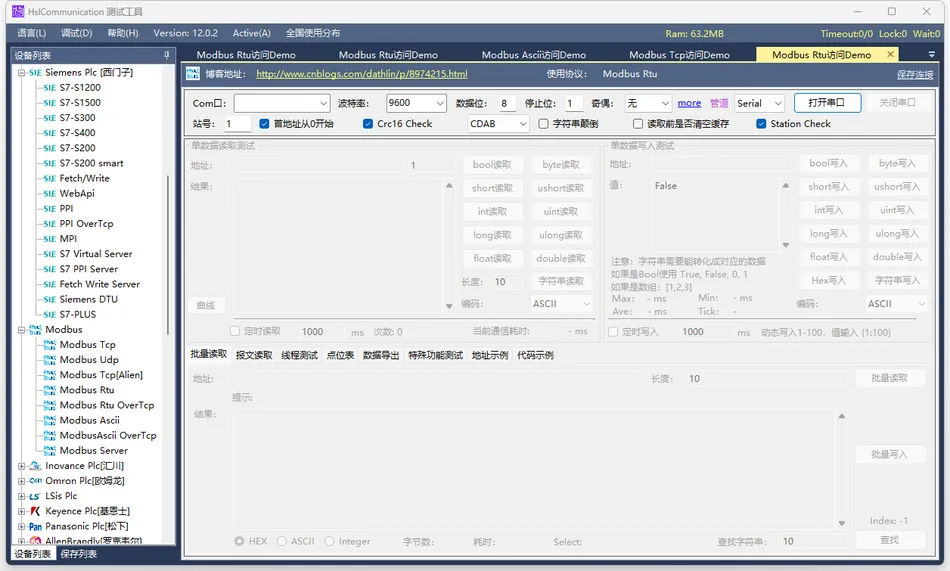Screen dimensions: 950x571
Task: Click the Omron Plc brand icon
Action: click(36, 481)
